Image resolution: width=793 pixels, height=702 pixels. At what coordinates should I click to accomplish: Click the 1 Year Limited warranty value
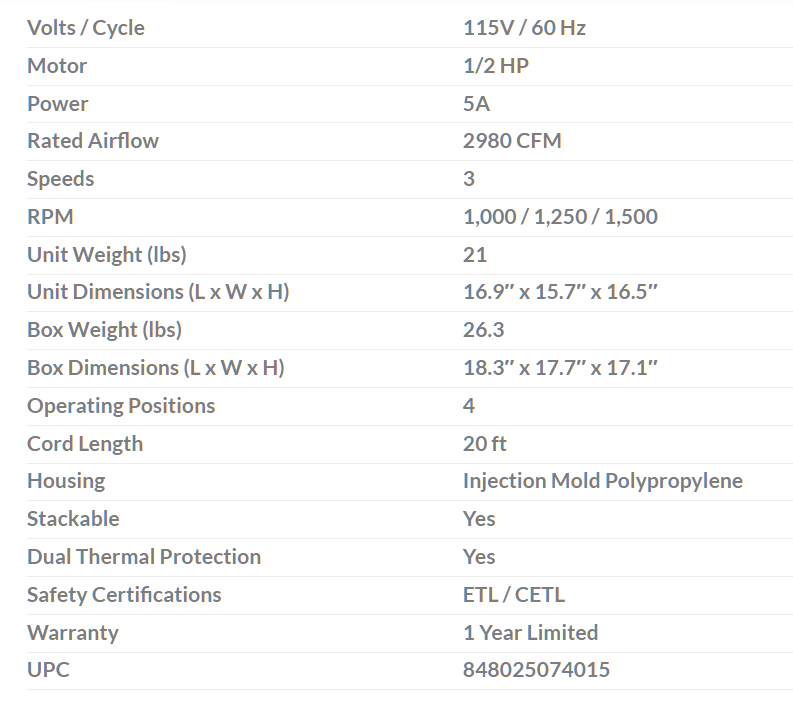(530, 633)
